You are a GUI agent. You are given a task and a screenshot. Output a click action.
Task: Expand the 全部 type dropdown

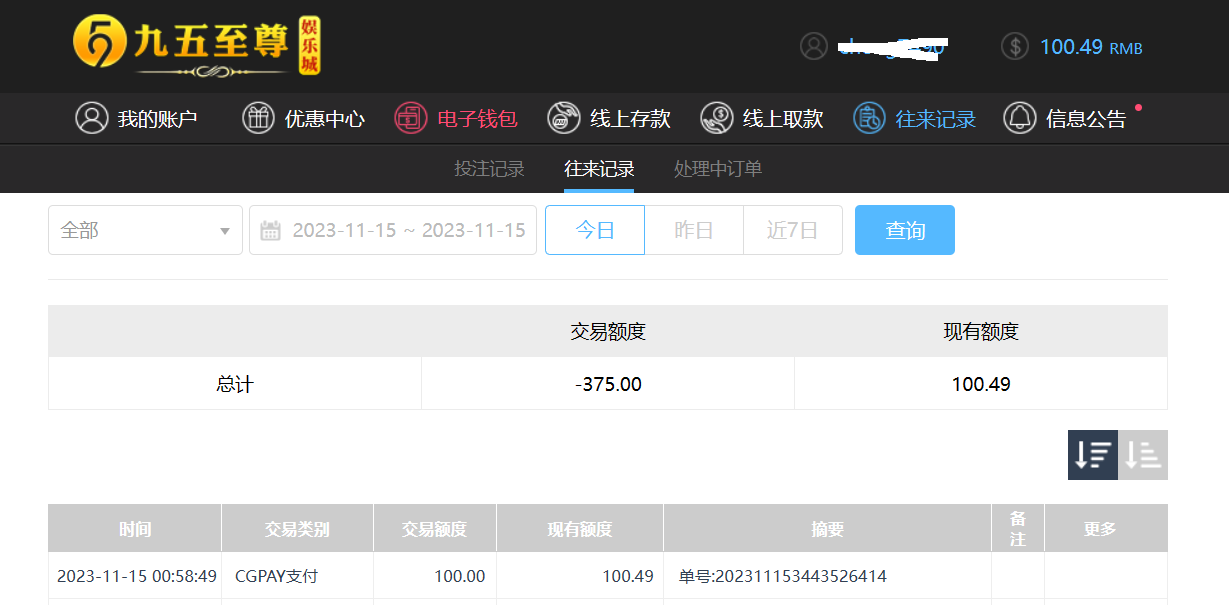pos(146,230)
